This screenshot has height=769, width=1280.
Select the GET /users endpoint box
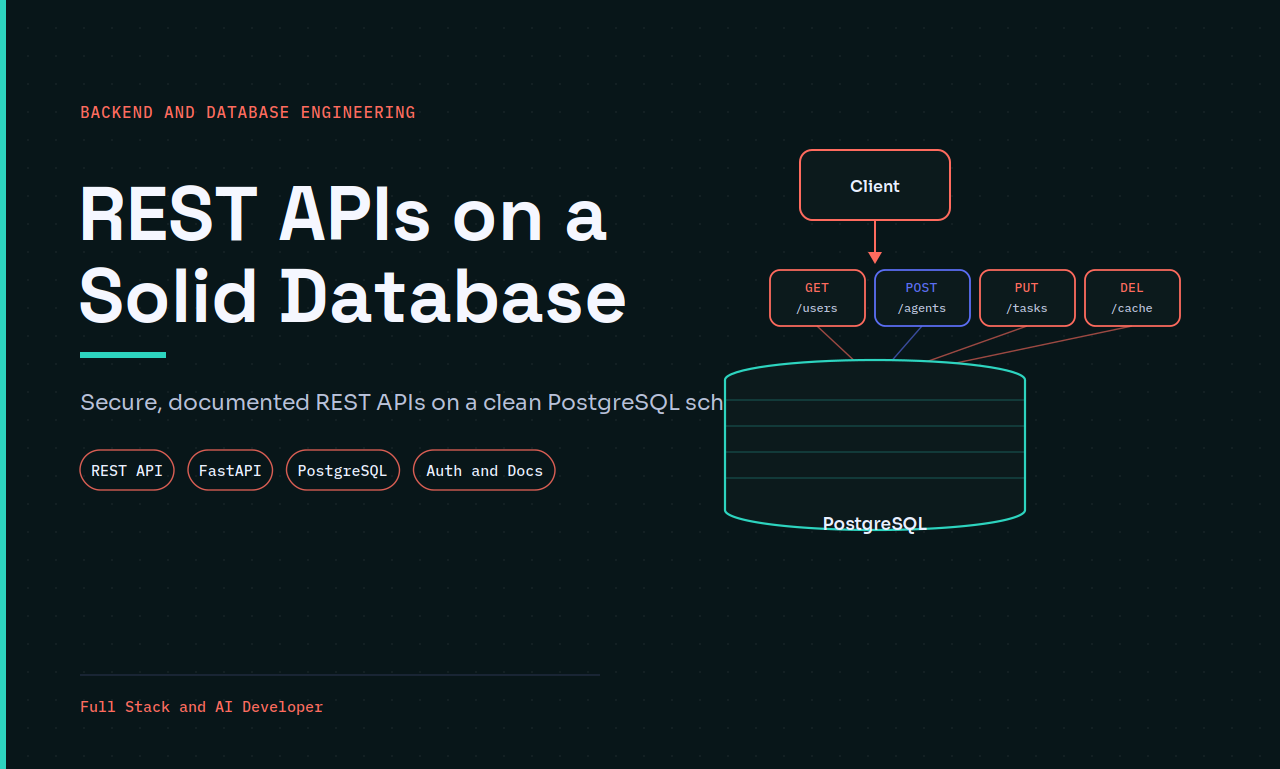[817, 298]
